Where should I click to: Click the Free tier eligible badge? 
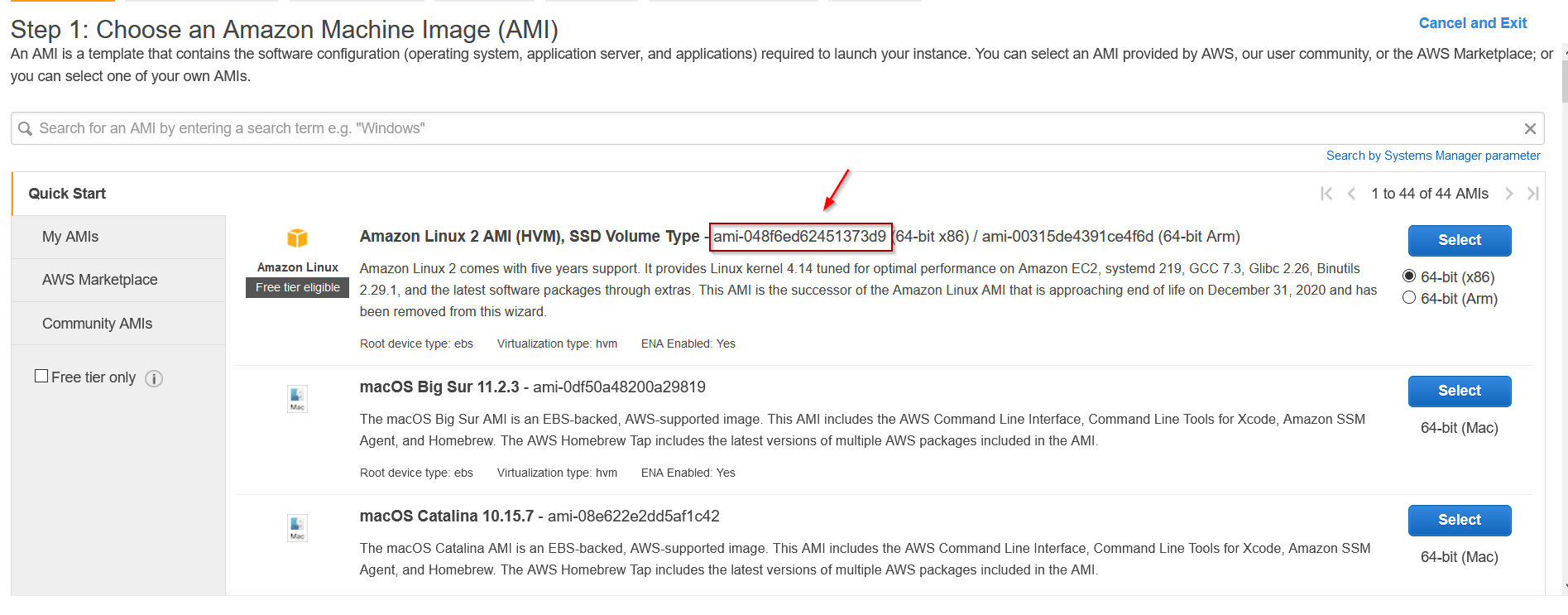[x=298, y=287]
